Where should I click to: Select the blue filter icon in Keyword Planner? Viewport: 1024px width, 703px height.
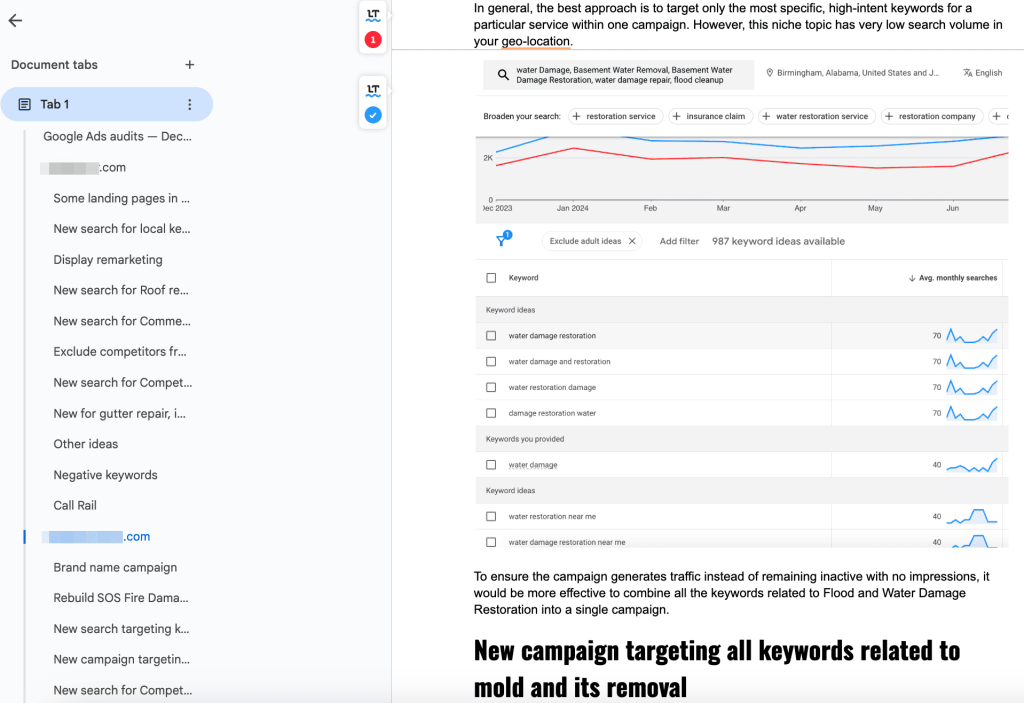tap(501, 240)
